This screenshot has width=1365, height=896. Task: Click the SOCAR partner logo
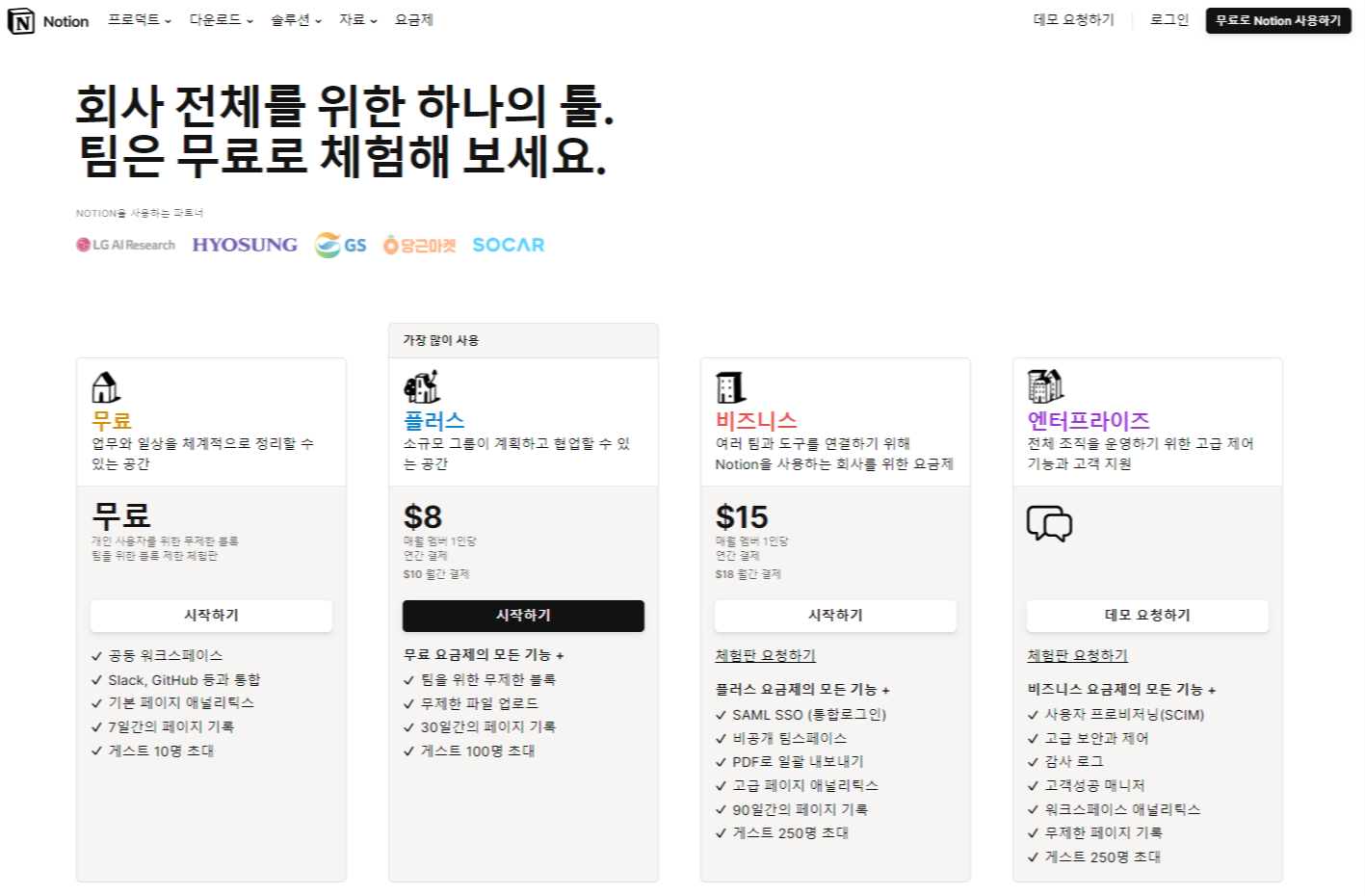pyautogui.click(x=509, y=245)
